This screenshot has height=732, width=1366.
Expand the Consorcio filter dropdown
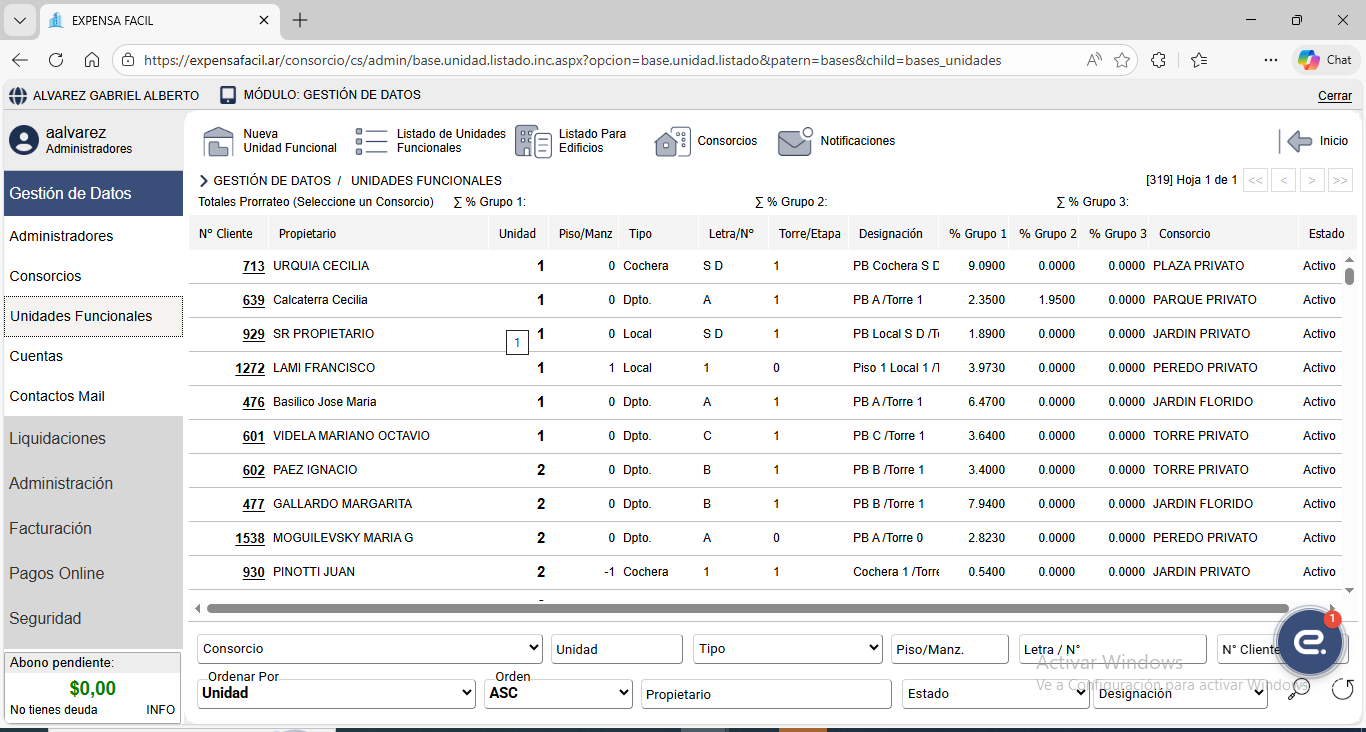(369, 649)
